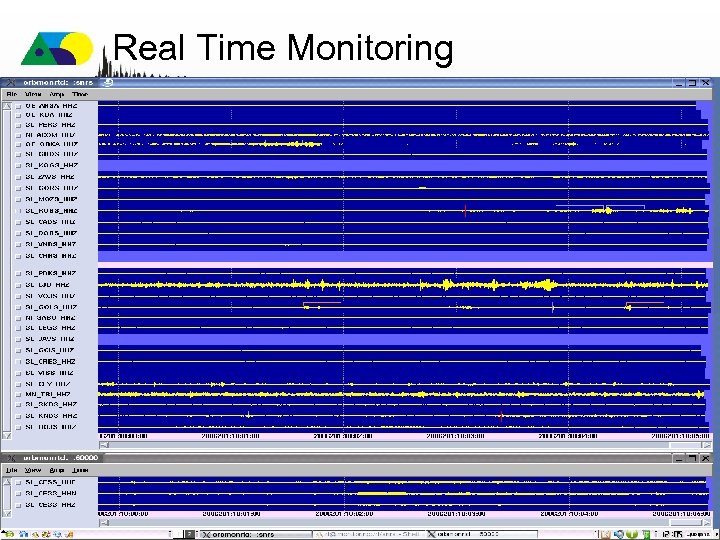This screenshot has height=540, width=720.
Task: Click the 10:01:00 time label in :snrs window
Action: [231, 436]
